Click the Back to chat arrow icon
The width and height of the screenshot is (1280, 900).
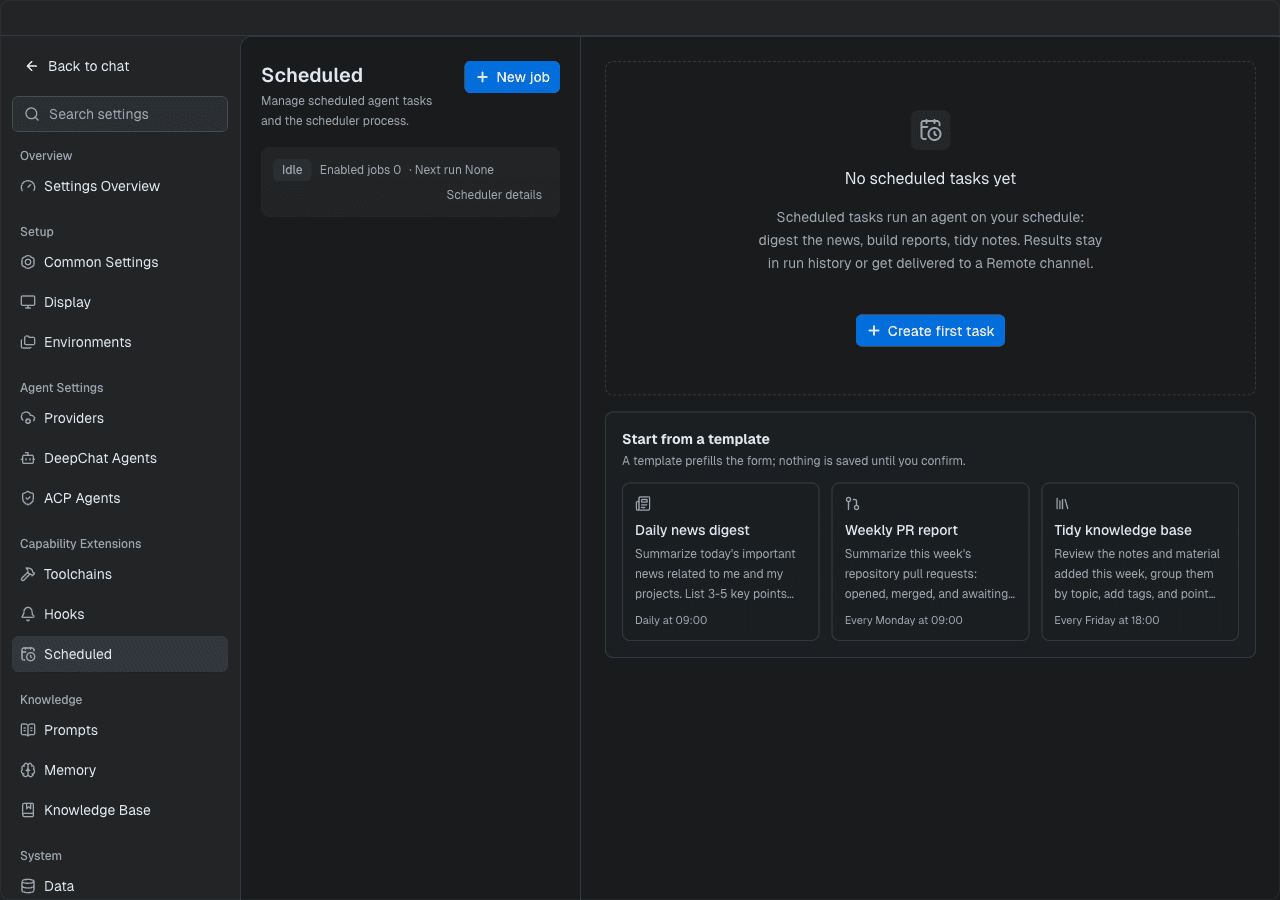32,66
